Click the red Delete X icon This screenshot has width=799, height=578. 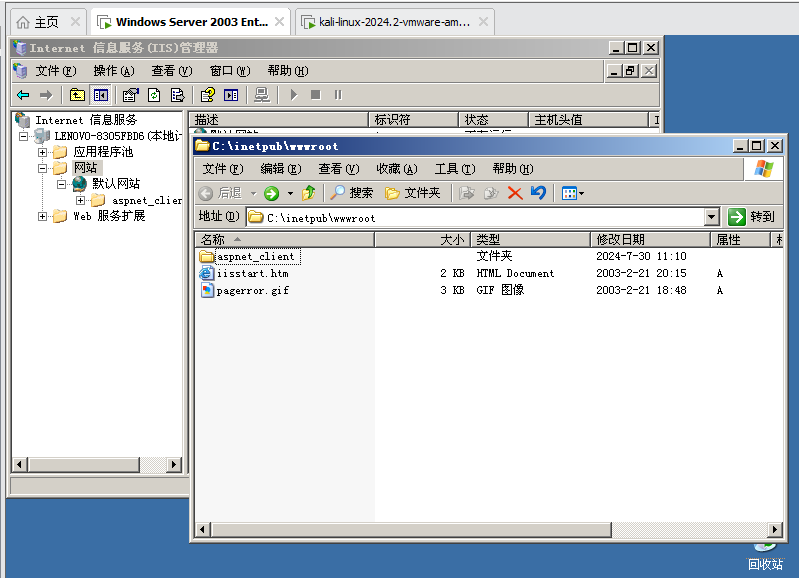pyautogui.click(x=515, y=193)
